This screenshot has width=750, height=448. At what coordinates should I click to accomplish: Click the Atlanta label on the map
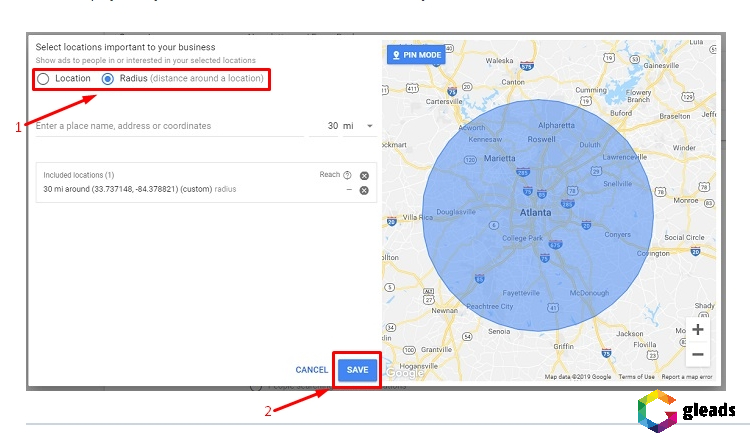click(x=536, y=213)
